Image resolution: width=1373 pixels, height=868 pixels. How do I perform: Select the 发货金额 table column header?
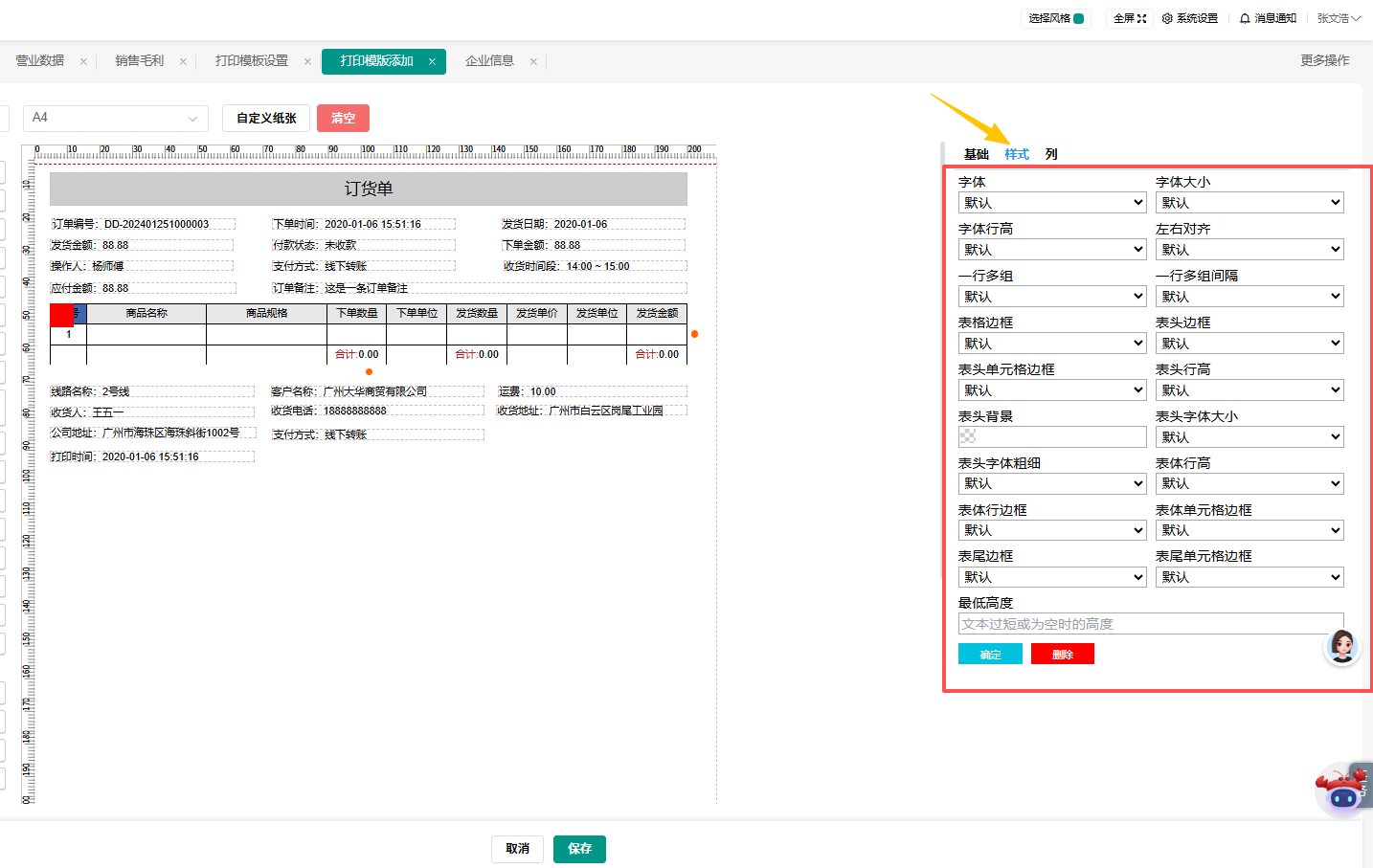pos(657,314)
